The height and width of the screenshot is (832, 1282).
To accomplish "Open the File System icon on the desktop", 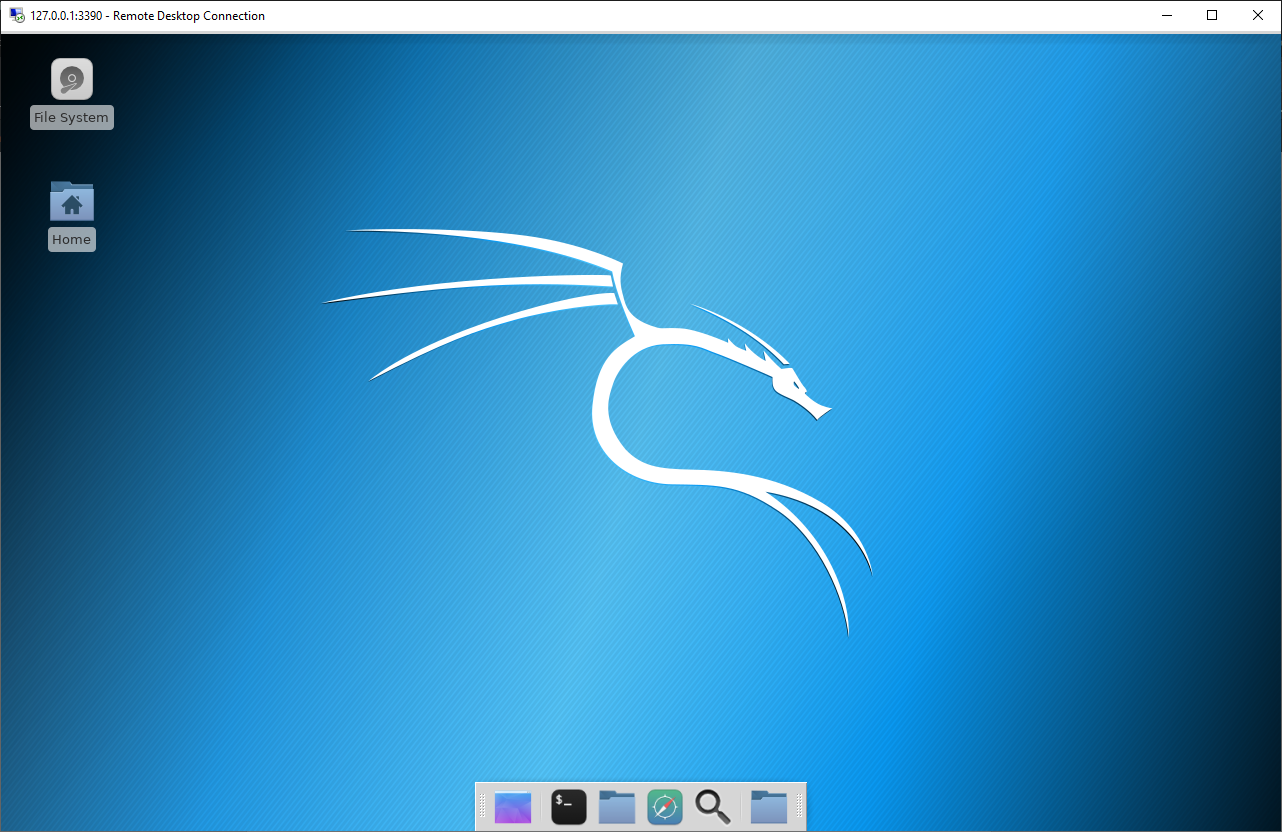I will pos(71,79).
